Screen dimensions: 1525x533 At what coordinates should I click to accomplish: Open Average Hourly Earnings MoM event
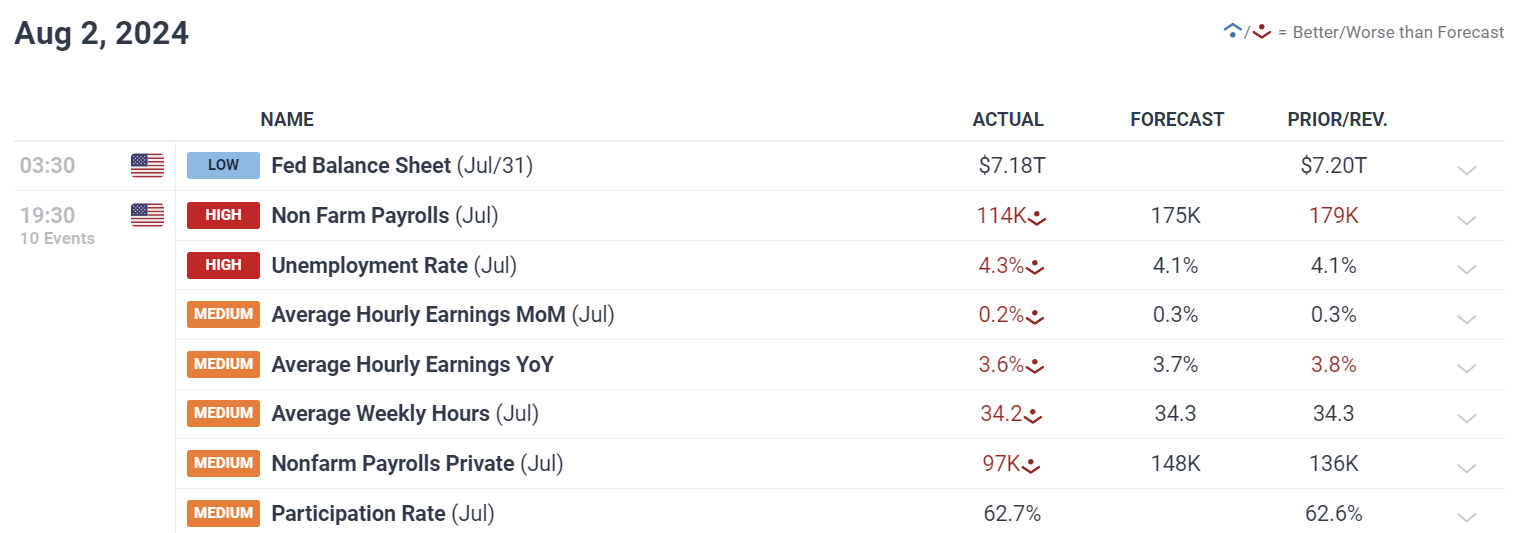pyautogui.click(x=443, y=315)
